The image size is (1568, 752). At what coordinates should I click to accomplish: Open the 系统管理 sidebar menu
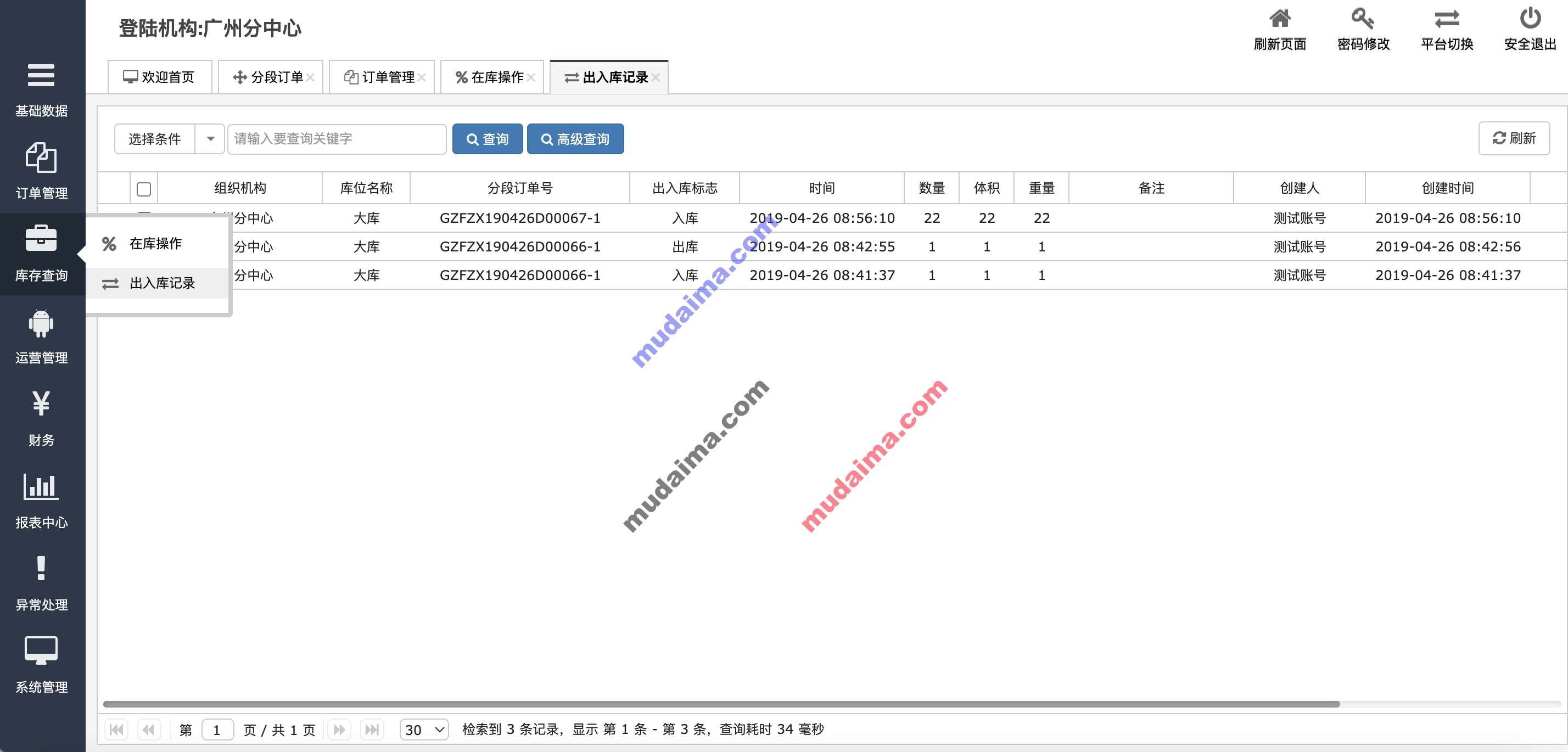[x=41, y=666]
